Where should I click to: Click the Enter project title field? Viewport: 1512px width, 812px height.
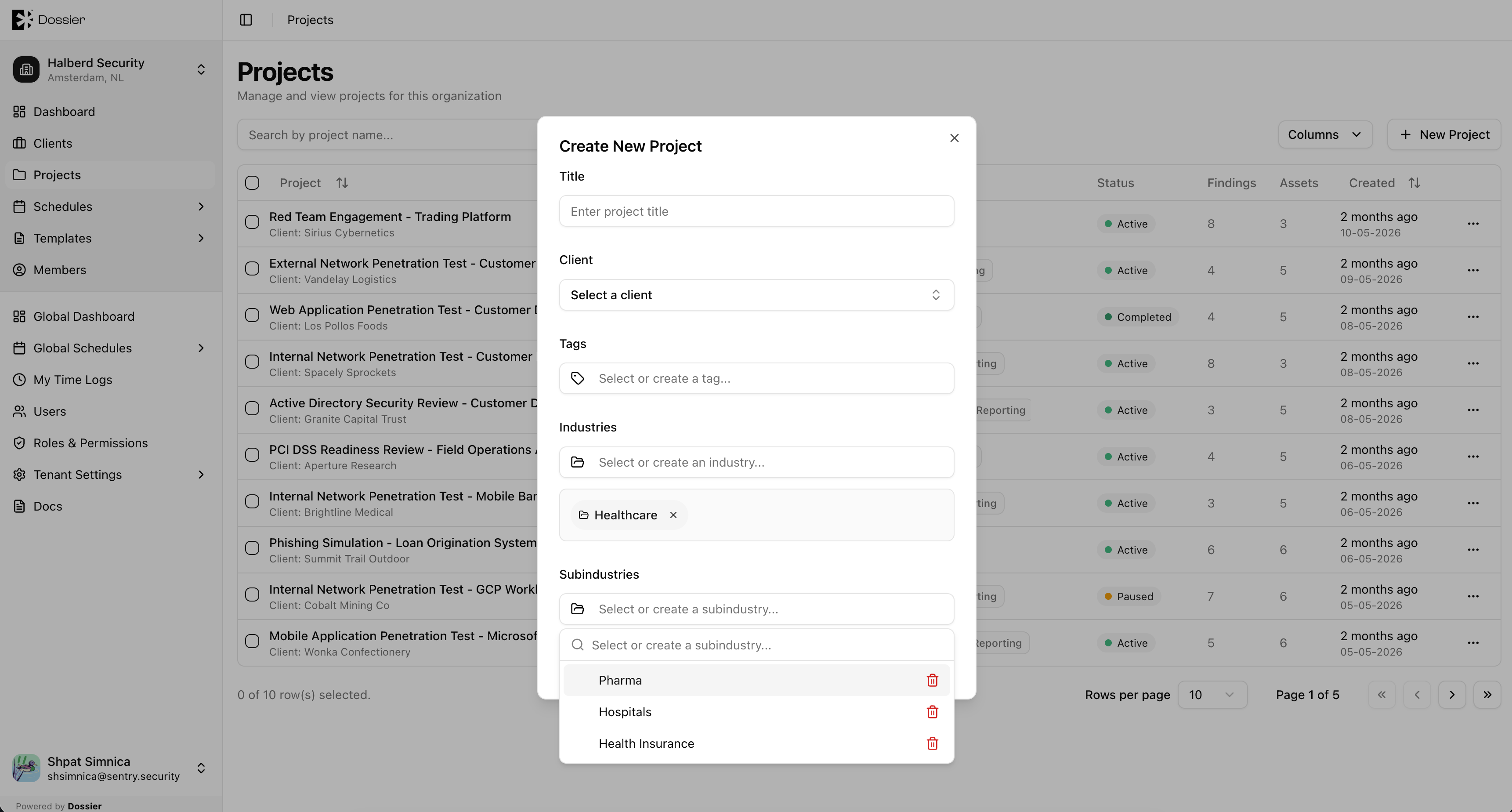(x=756, y=211)
